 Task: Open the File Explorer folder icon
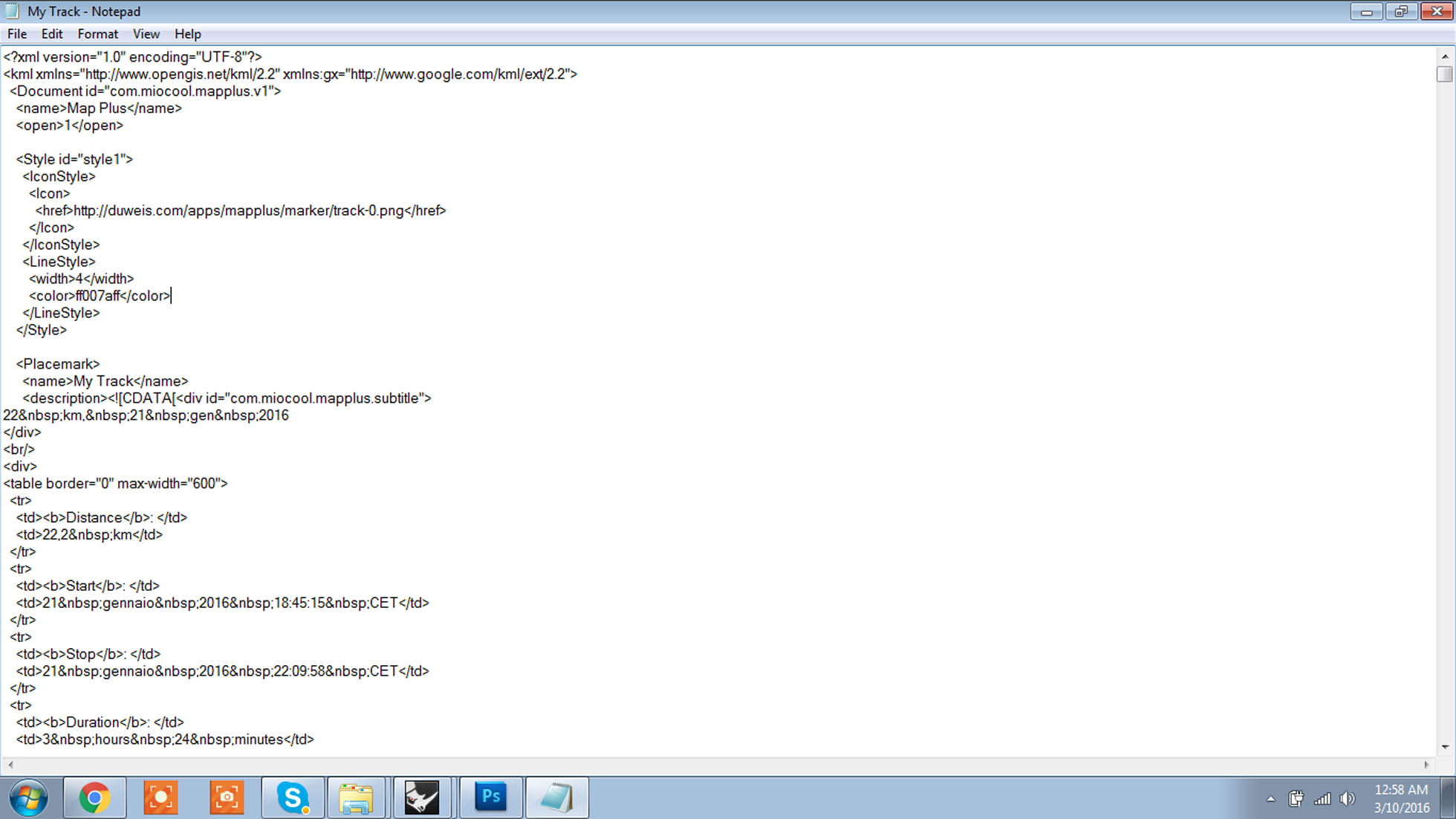[x=356, y=797]
